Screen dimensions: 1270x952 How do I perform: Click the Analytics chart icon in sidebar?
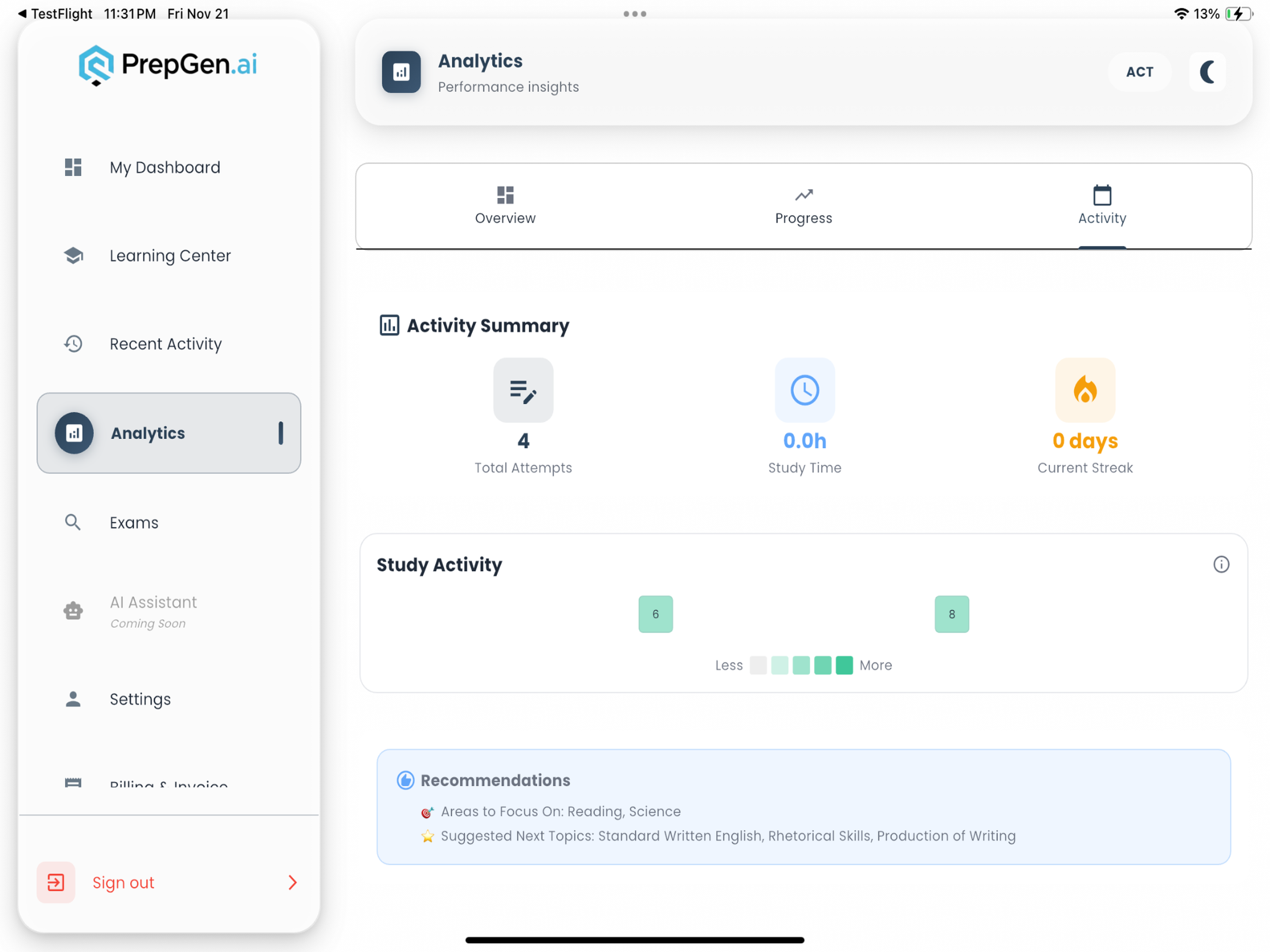point(74,433)
